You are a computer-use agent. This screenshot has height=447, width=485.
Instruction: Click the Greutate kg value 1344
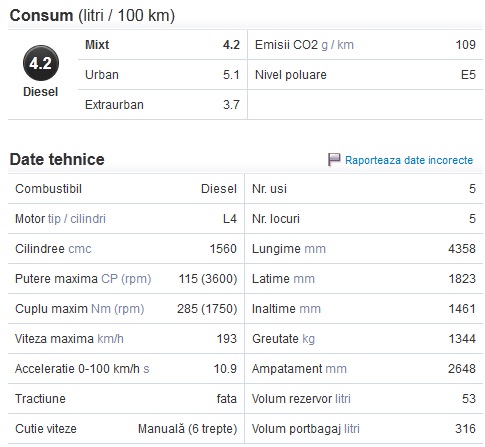pyautogui.click(x=462, y=339)
